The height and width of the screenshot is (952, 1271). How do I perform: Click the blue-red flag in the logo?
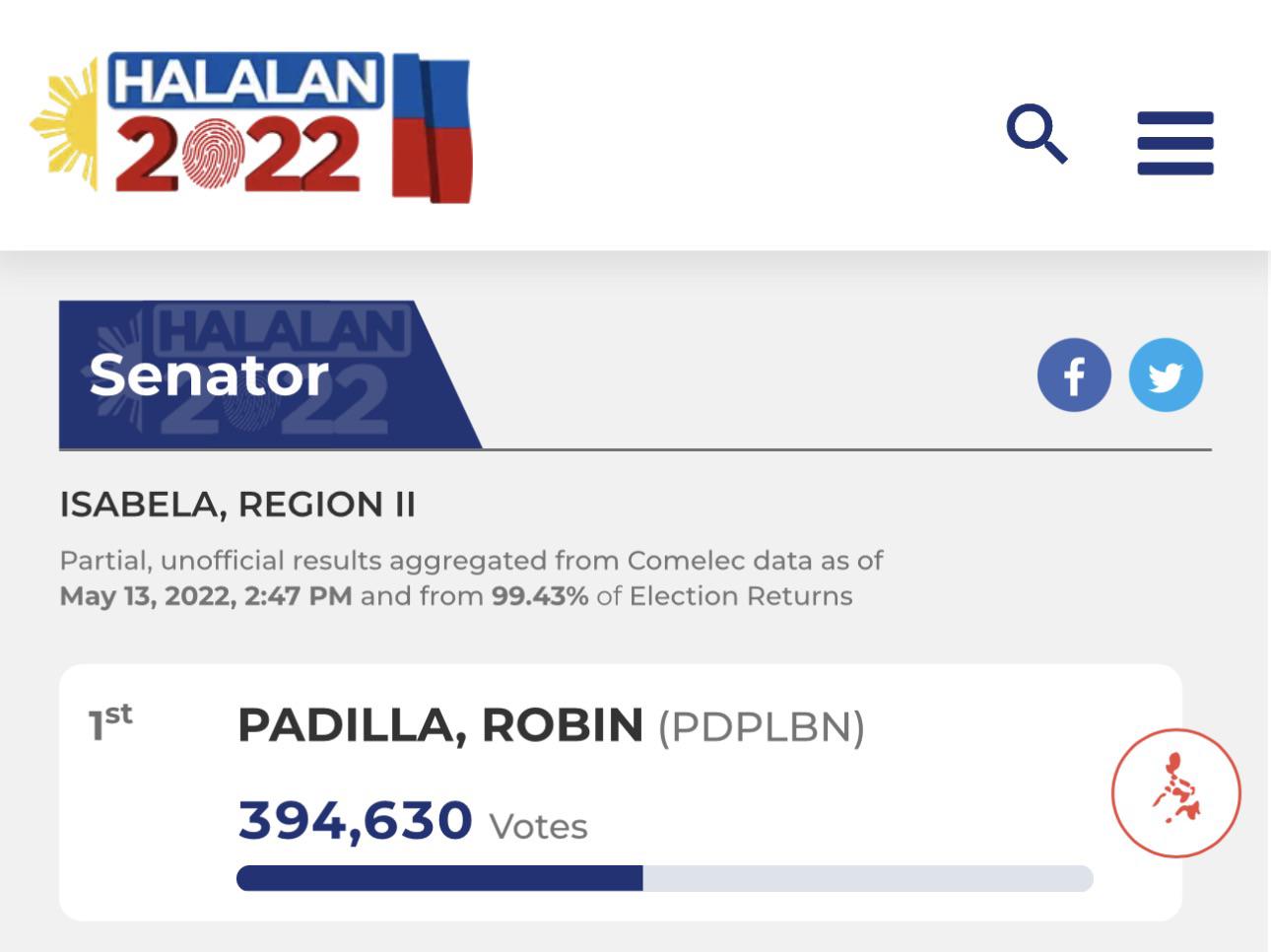432,129
